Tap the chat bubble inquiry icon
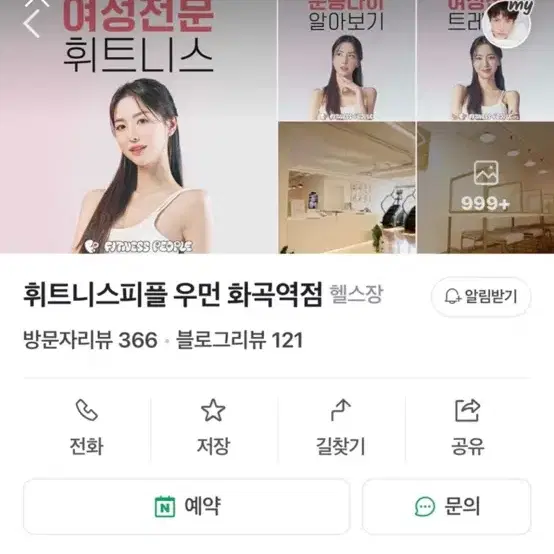554x554 pixels. (425, 507)
